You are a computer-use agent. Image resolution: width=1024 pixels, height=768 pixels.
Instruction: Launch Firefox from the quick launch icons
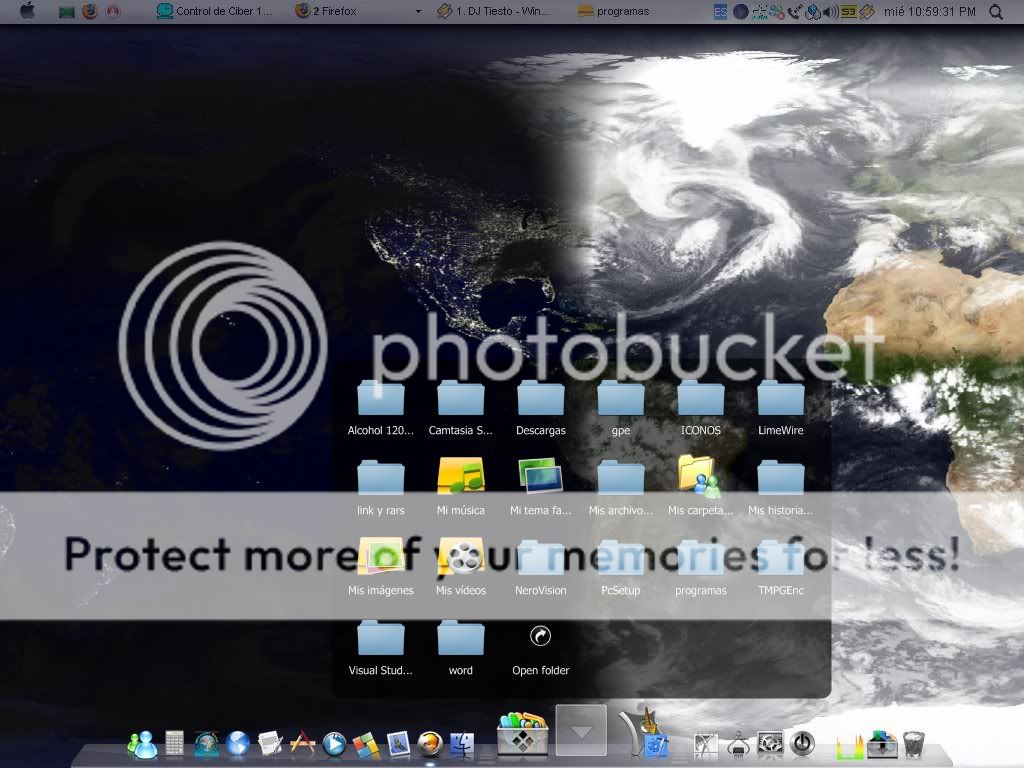(x=89, y=11)
